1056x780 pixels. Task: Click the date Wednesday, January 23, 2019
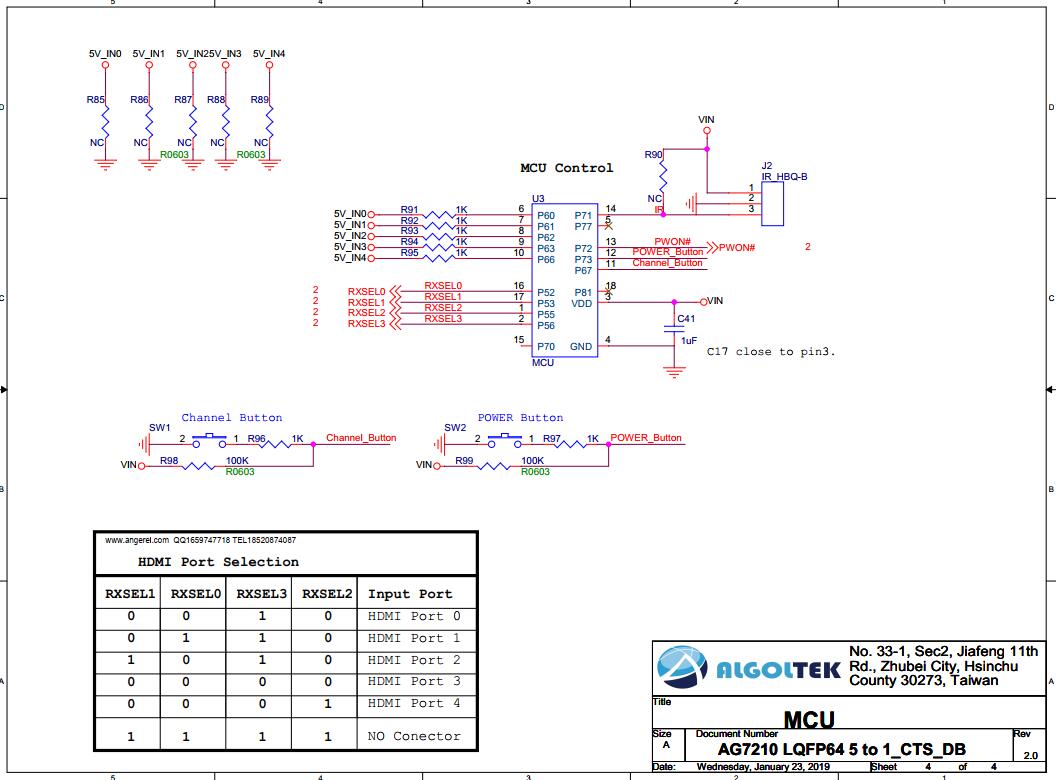click(x=763, y=767)
